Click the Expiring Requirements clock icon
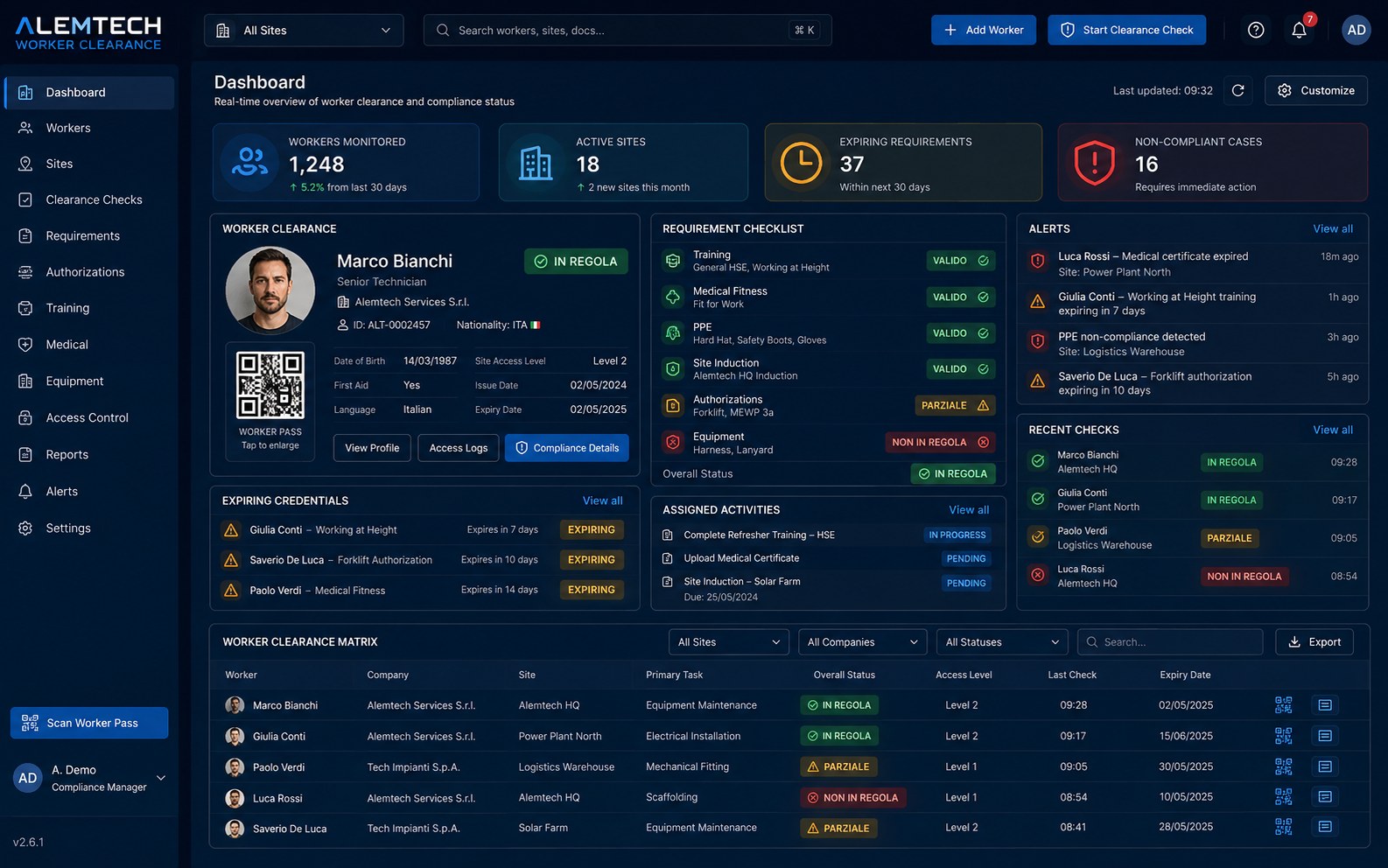Screen dimensions: 1388x868 click(x=801, y=163)
